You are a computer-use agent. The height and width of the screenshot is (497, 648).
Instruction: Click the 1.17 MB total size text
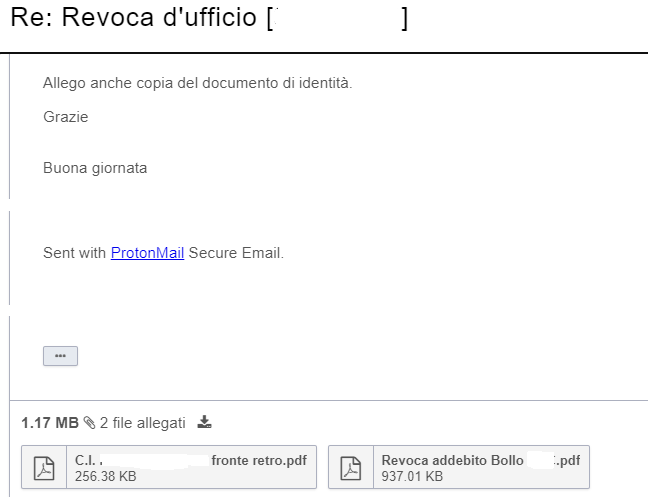pos(49,423)
